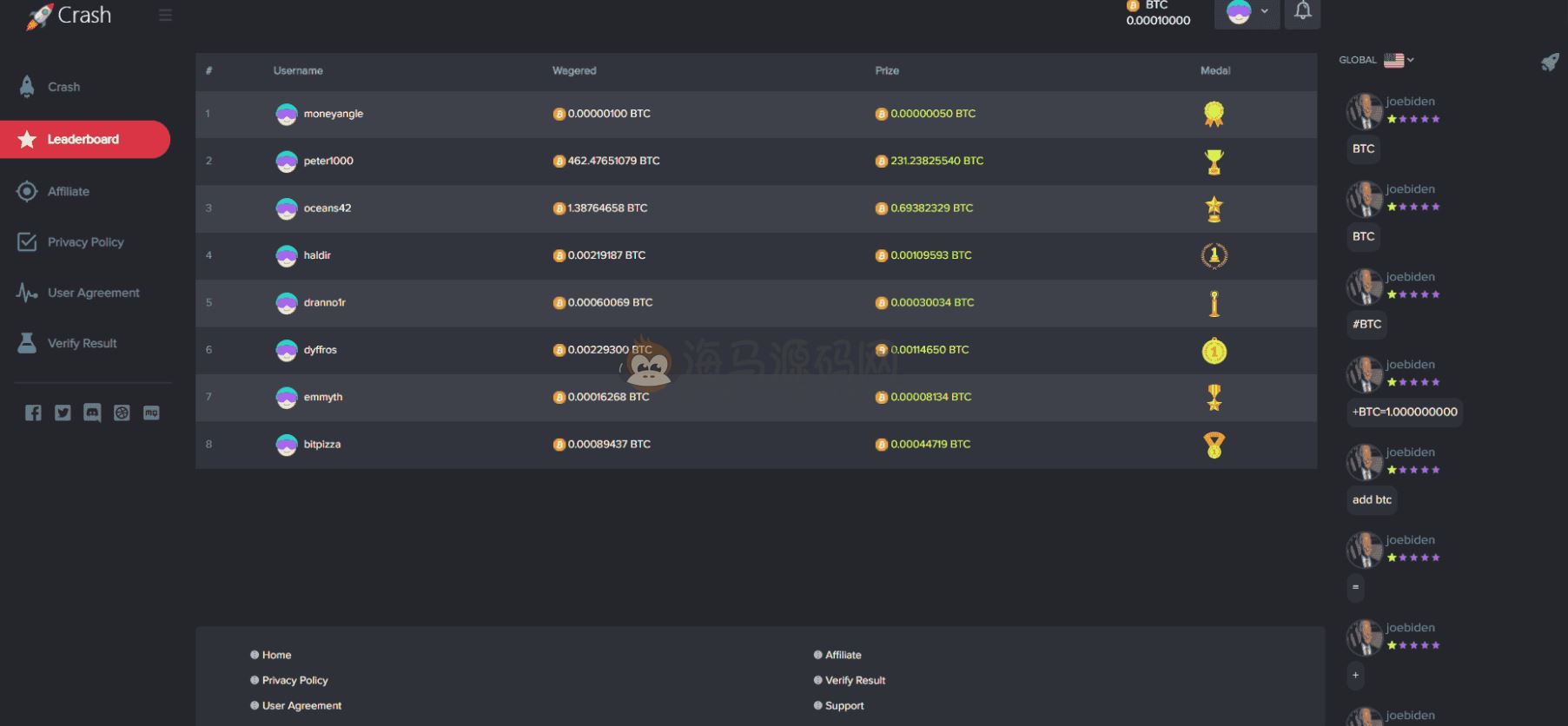Open the notifications bell

pos(1302,11)
